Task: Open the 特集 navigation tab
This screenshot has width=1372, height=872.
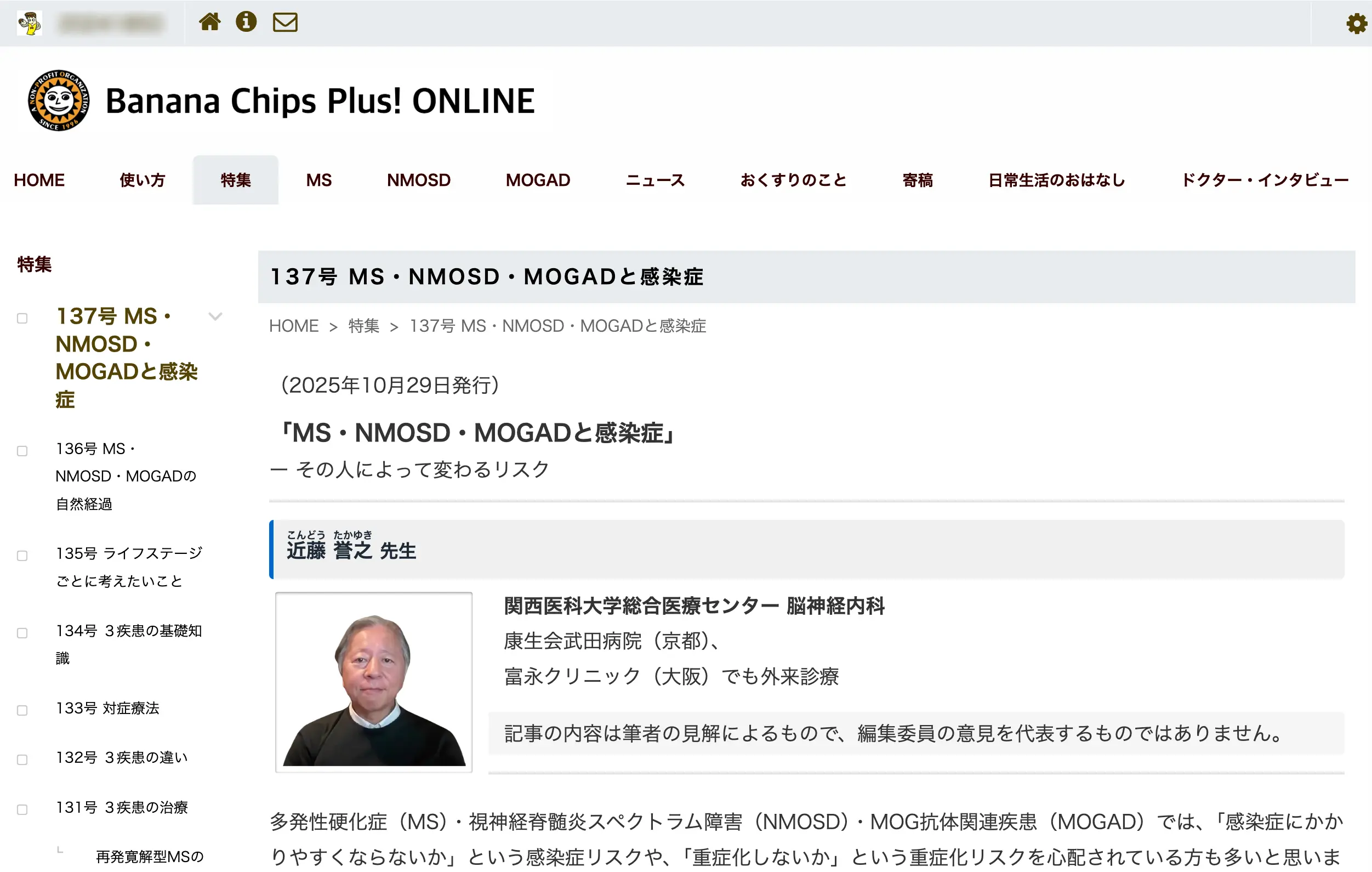Action: point(235,180)
